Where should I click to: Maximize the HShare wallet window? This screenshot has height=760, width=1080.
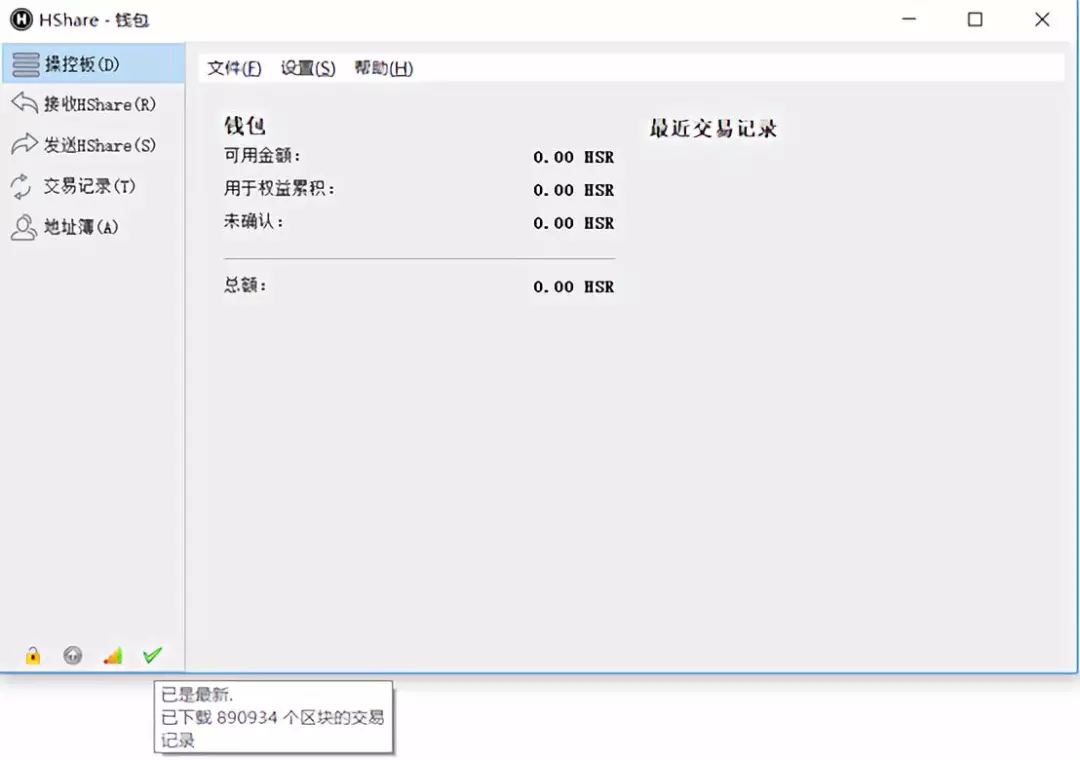click(975, 19)
